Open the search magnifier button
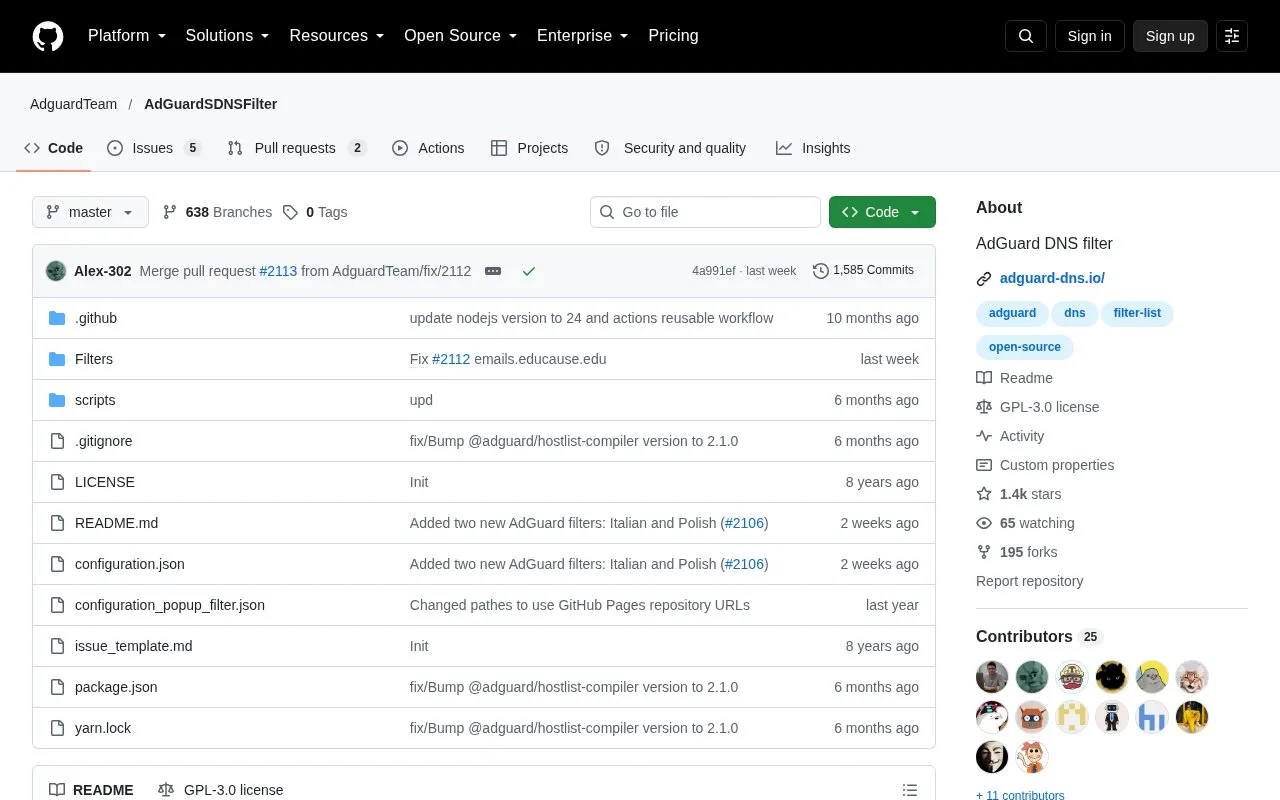Image resolution: width=1280 pixels, height=800 pixels. (1026, 36)
